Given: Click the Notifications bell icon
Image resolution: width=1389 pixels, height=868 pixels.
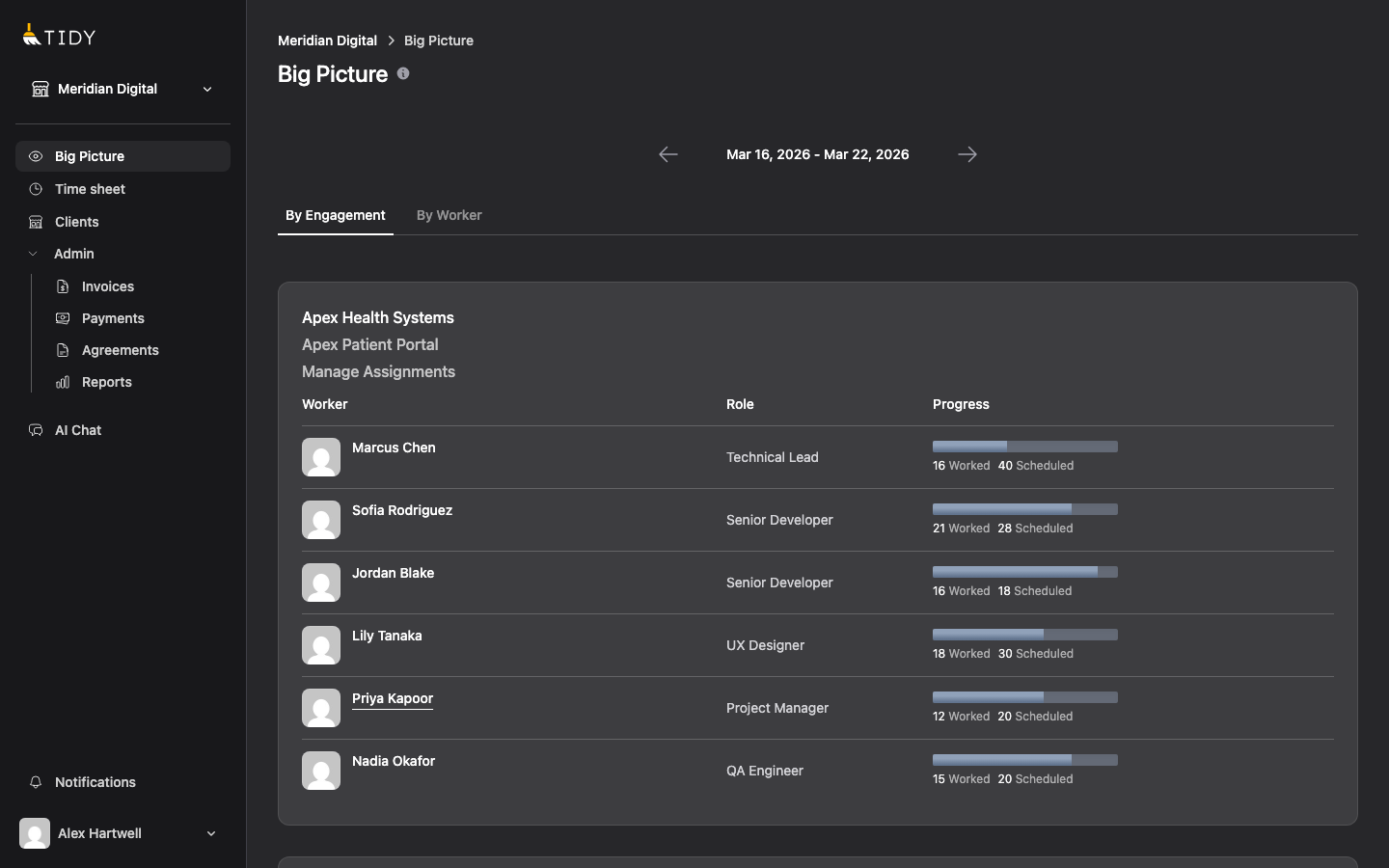Looking at the screenshot, I should pyautogui.click(x=36, y=782).
